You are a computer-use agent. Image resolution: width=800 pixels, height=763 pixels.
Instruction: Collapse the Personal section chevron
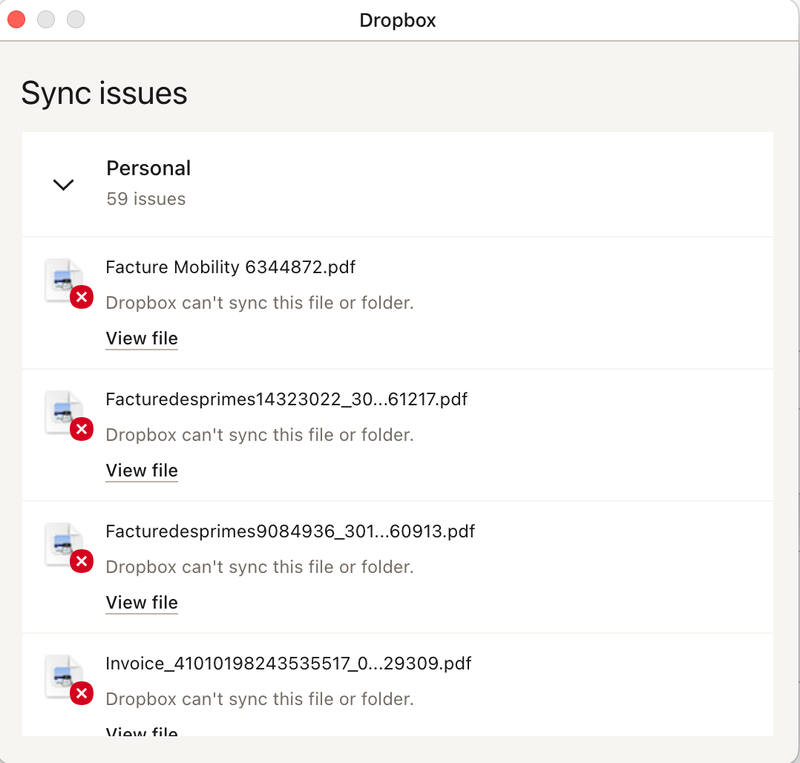[63, 184]
